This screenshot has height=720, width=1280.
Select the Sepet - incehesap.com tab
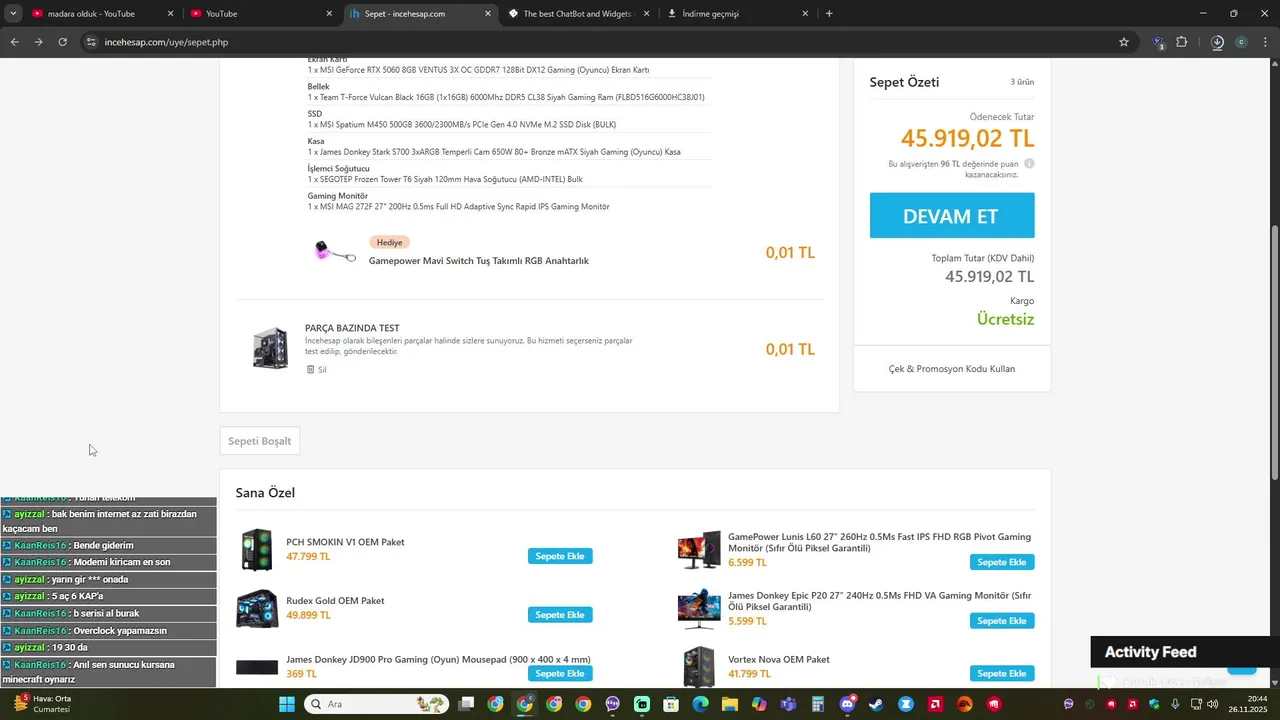coord(420,14)
